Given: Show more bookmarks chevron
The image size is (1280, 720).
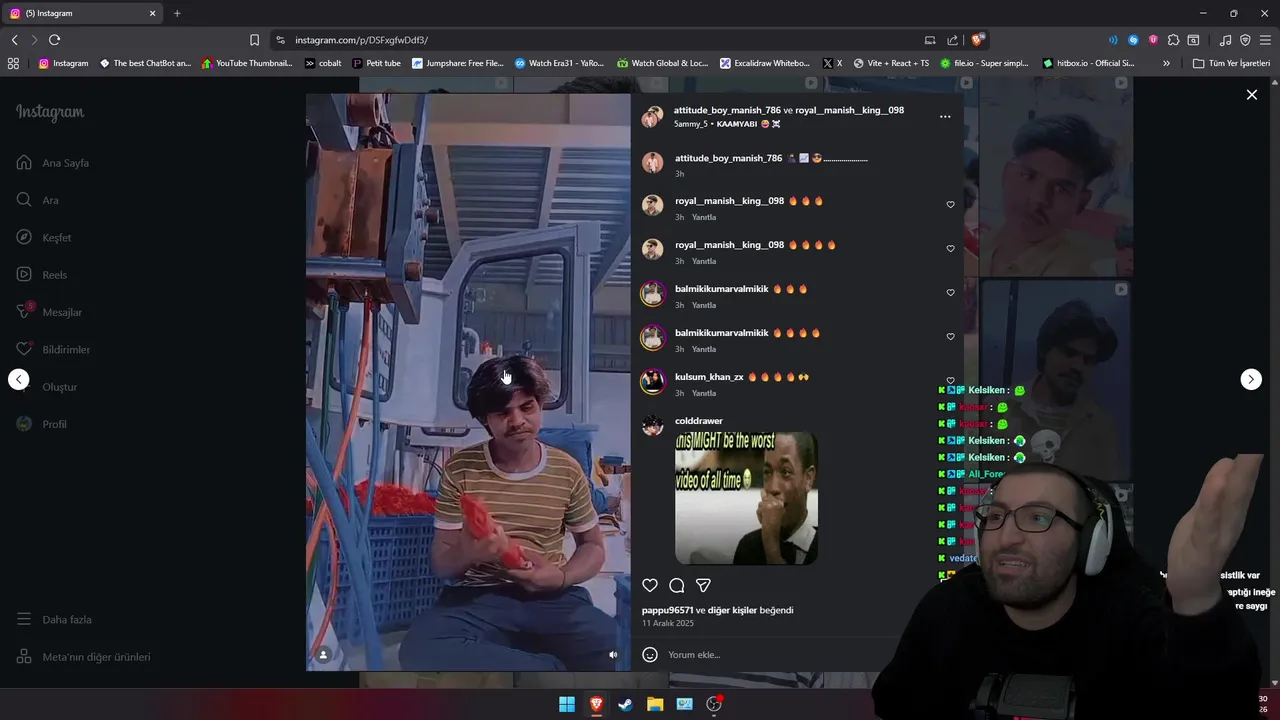Looking at the screenshot, I should [x=1166, y=63].
